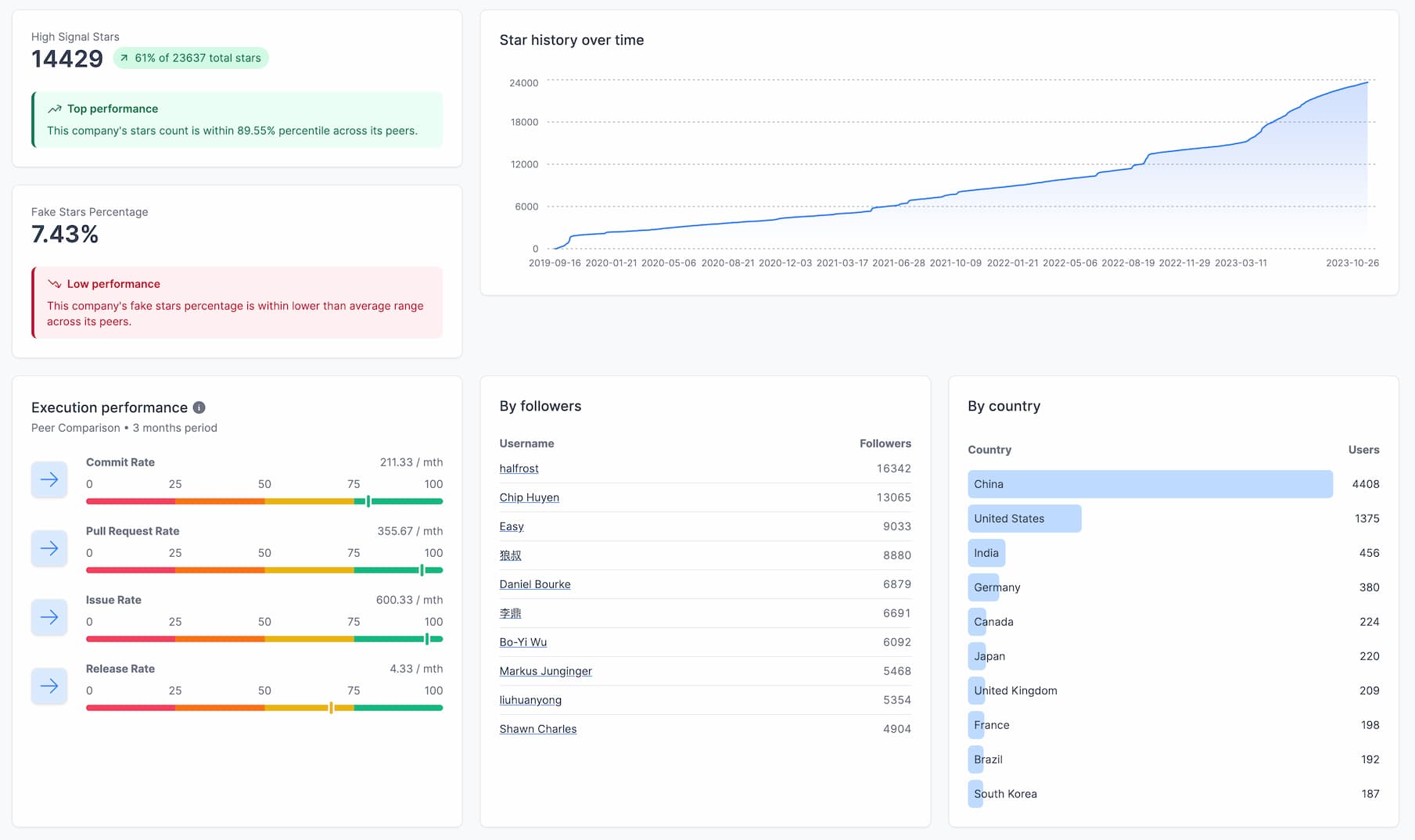
Task: Open Release Rate details via arrow icon
Action: tap(48, 686)
